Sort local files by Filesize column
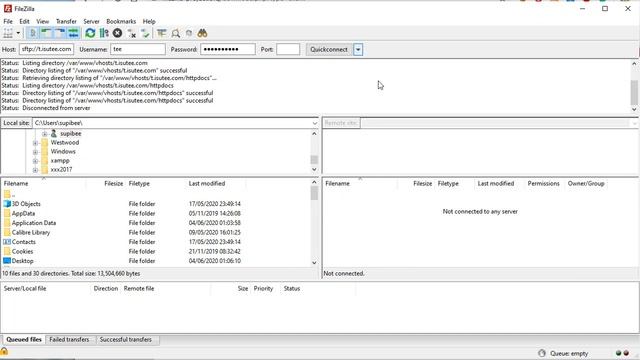Image resolution: width=640 pixels, height=360 pixels. click(106, 184)
